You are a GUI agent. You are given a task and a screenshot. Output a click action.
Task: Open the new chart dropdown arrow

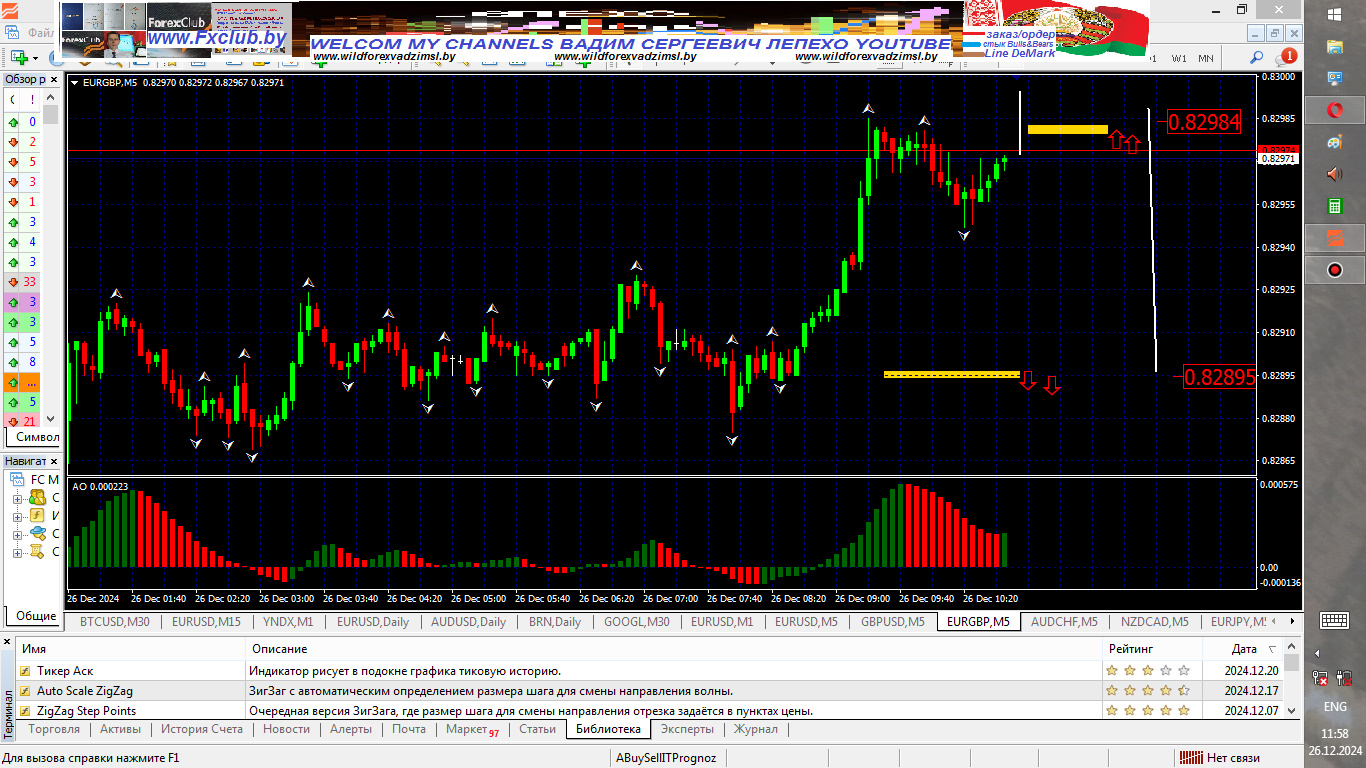point(35,58)
